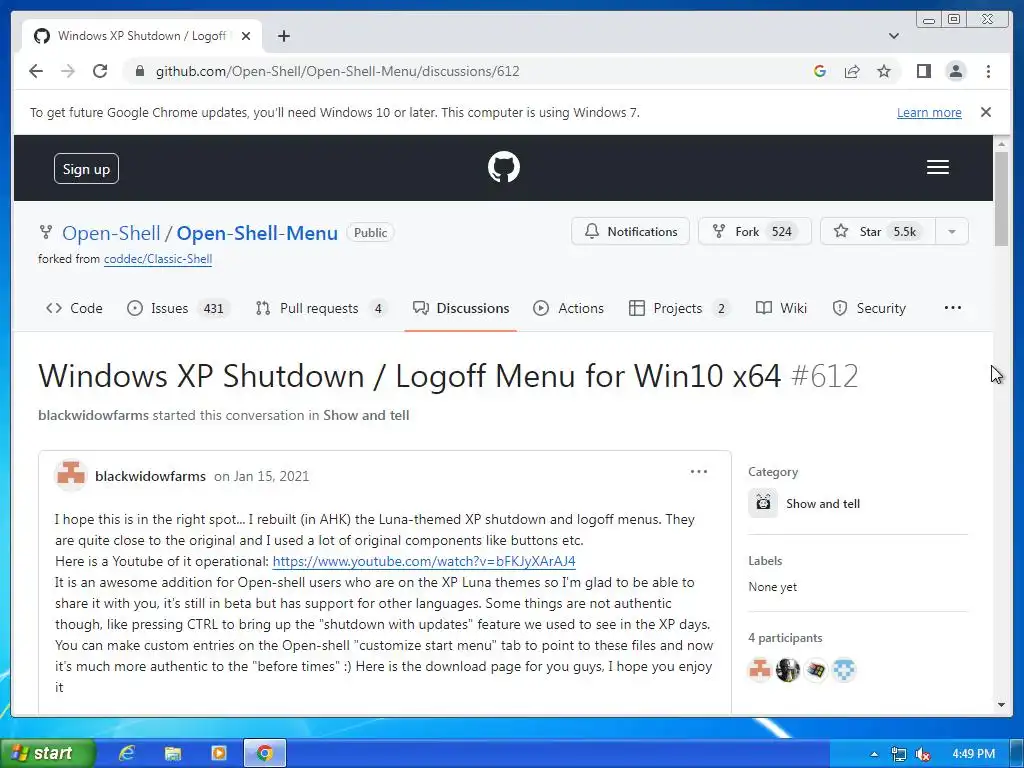The image size is (1024, 768).
Task: Click the blackwidowfarms avatar in post
Action: point(71,475)
